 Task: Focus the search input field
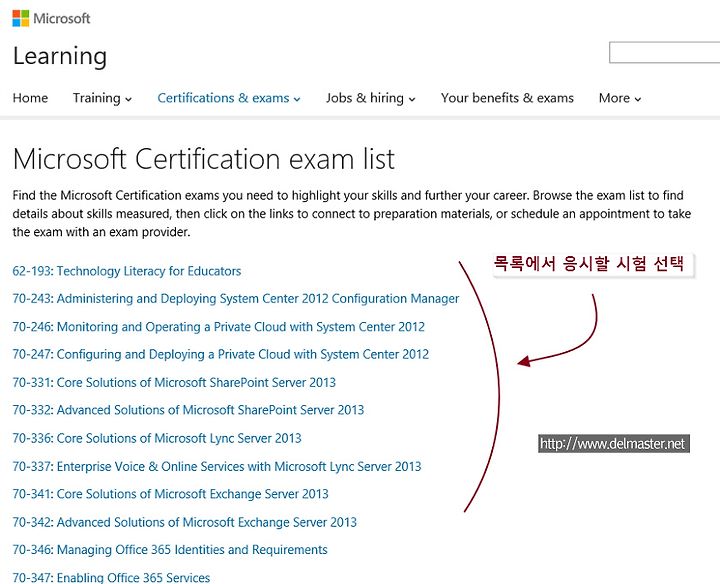pyautogui.click(x=664, y=52)
